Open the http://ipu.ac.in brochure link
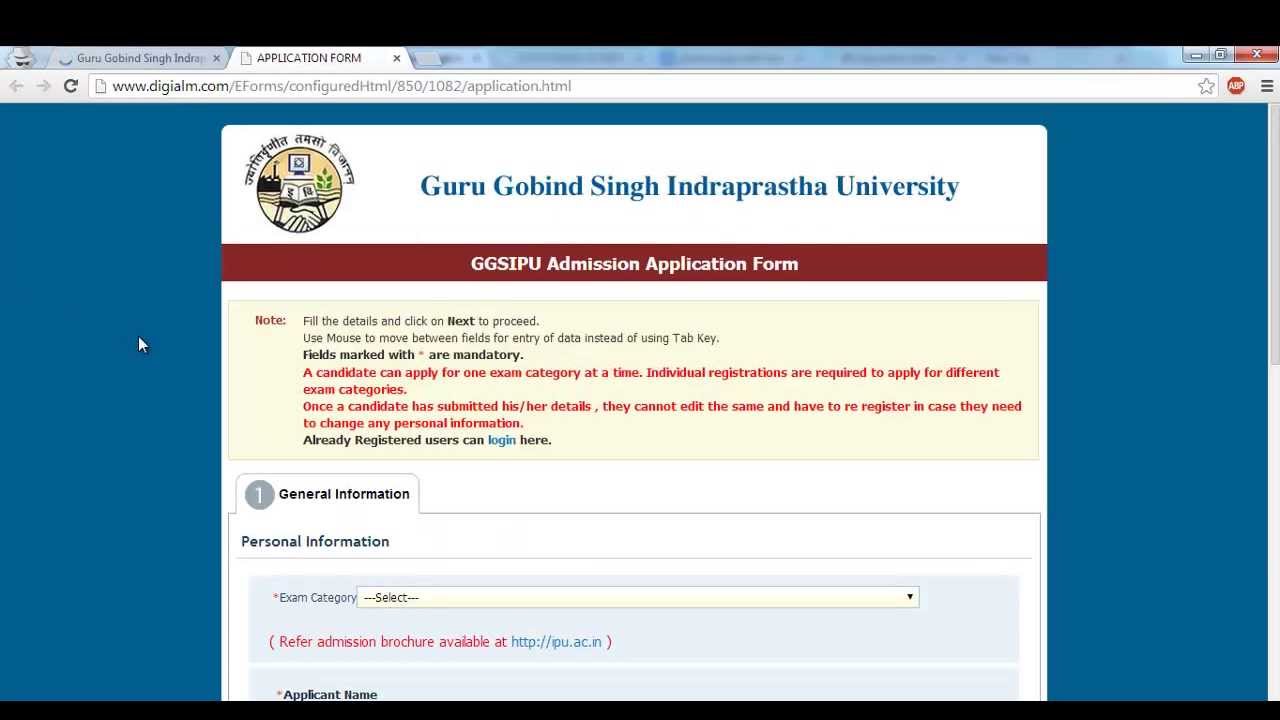Image resolution: width=1280 pixels, height=720 pixels. coord(556,642)
